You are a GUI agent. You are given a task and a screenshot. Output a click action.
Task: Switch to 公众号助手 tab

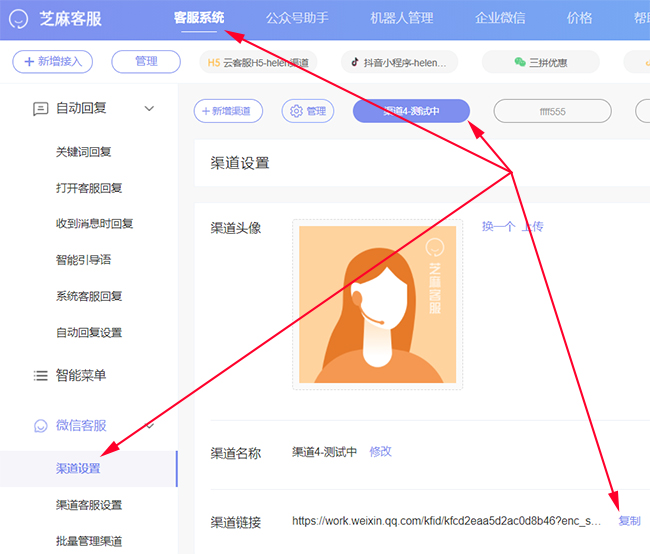point(297,18)
